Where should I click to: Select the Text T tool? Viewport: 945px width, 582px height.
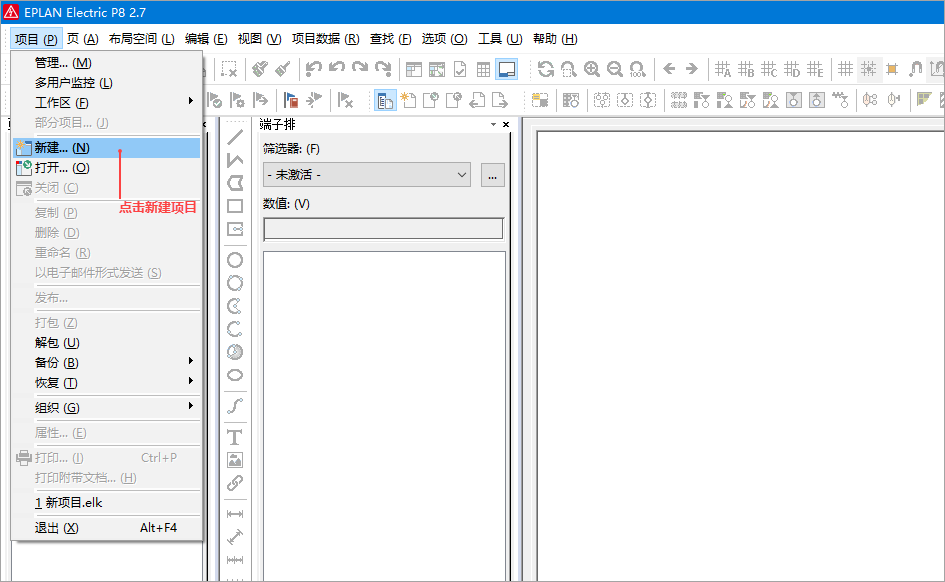pos(235,437)
